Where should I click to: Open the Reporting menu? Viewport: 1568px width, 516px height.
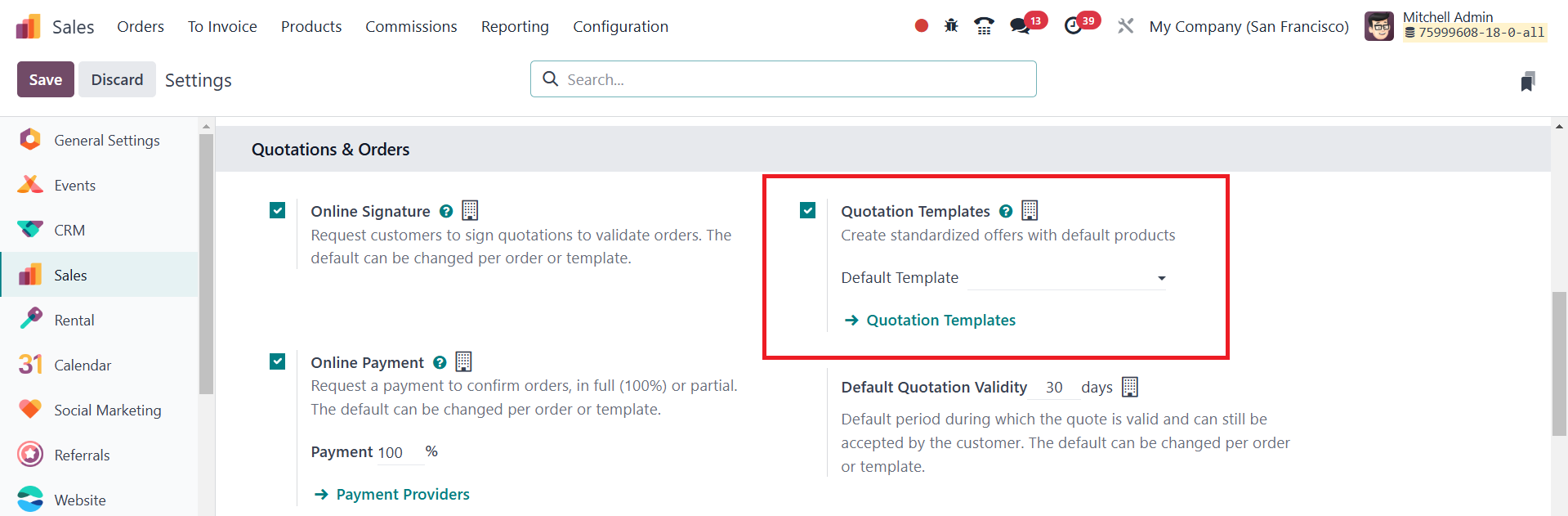coord(515,26)
